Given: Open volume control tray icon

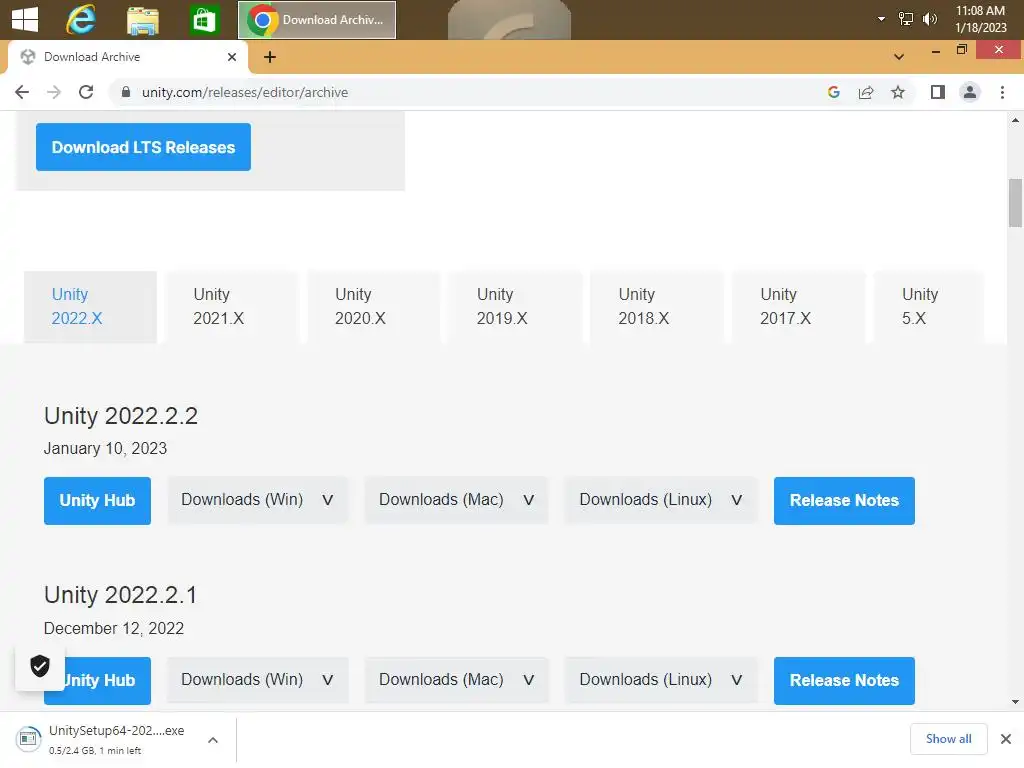Looking at the screenshot, I should 929,19.
